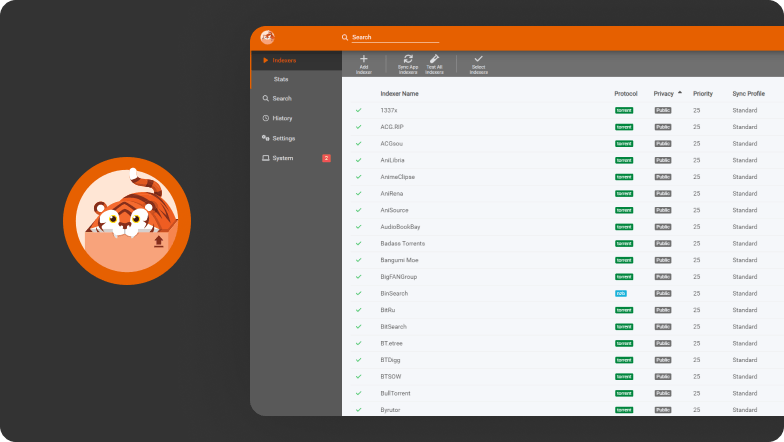The image size is (784, 442).
Task: Click the Public privacy badge for BitRu
Action: pyautogui.click(x=662, y=310)
